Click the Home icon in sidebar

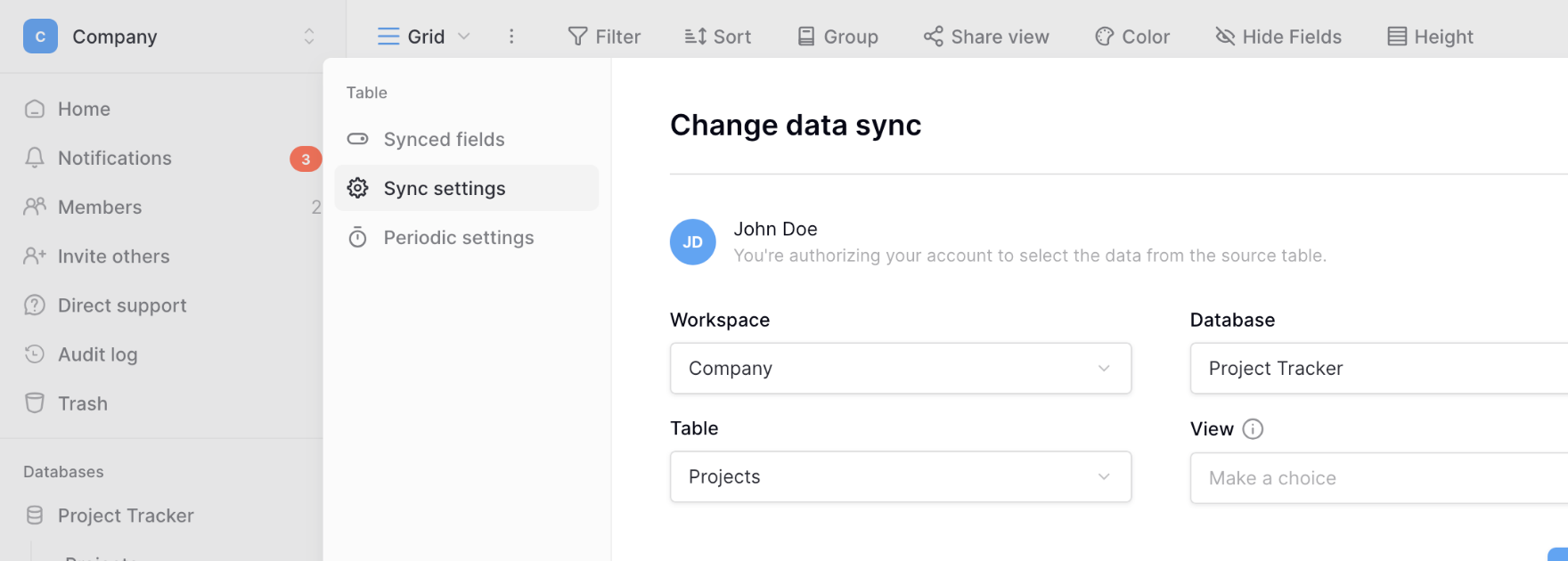35,109
